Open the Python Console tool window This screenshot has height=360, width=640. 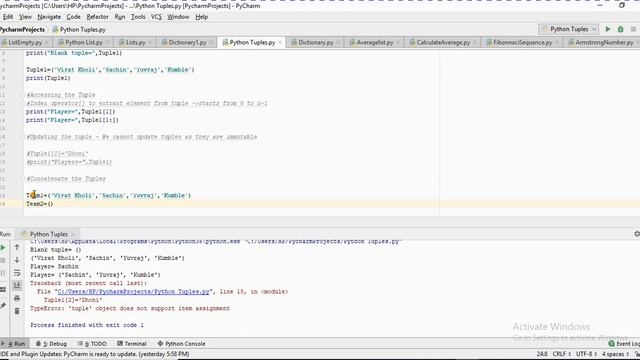(181, 344)
